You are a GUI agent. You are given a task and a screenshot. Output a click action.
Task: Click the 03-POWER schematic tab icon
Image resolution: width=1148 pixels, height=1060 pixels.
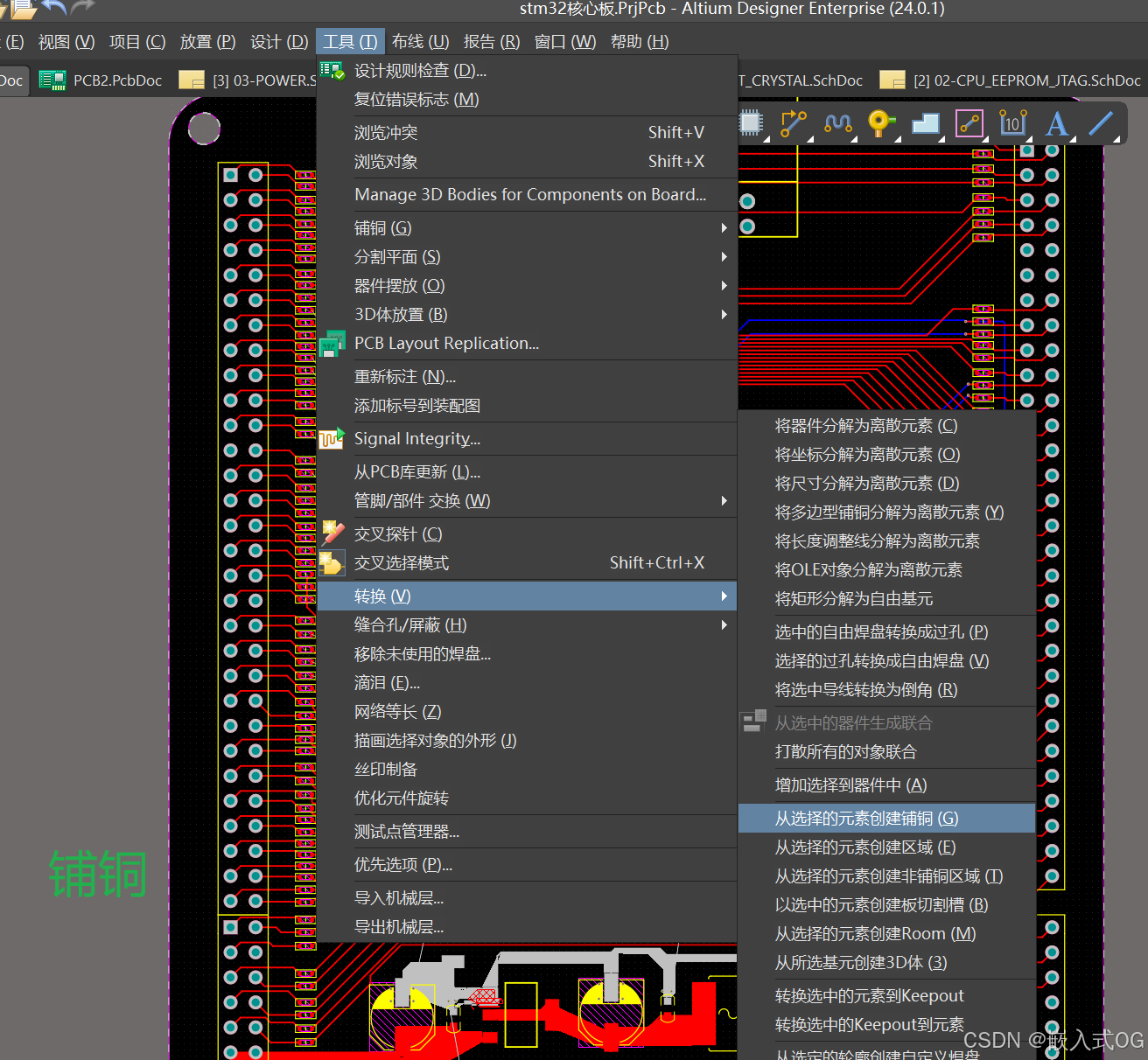(x=191, y=80)
